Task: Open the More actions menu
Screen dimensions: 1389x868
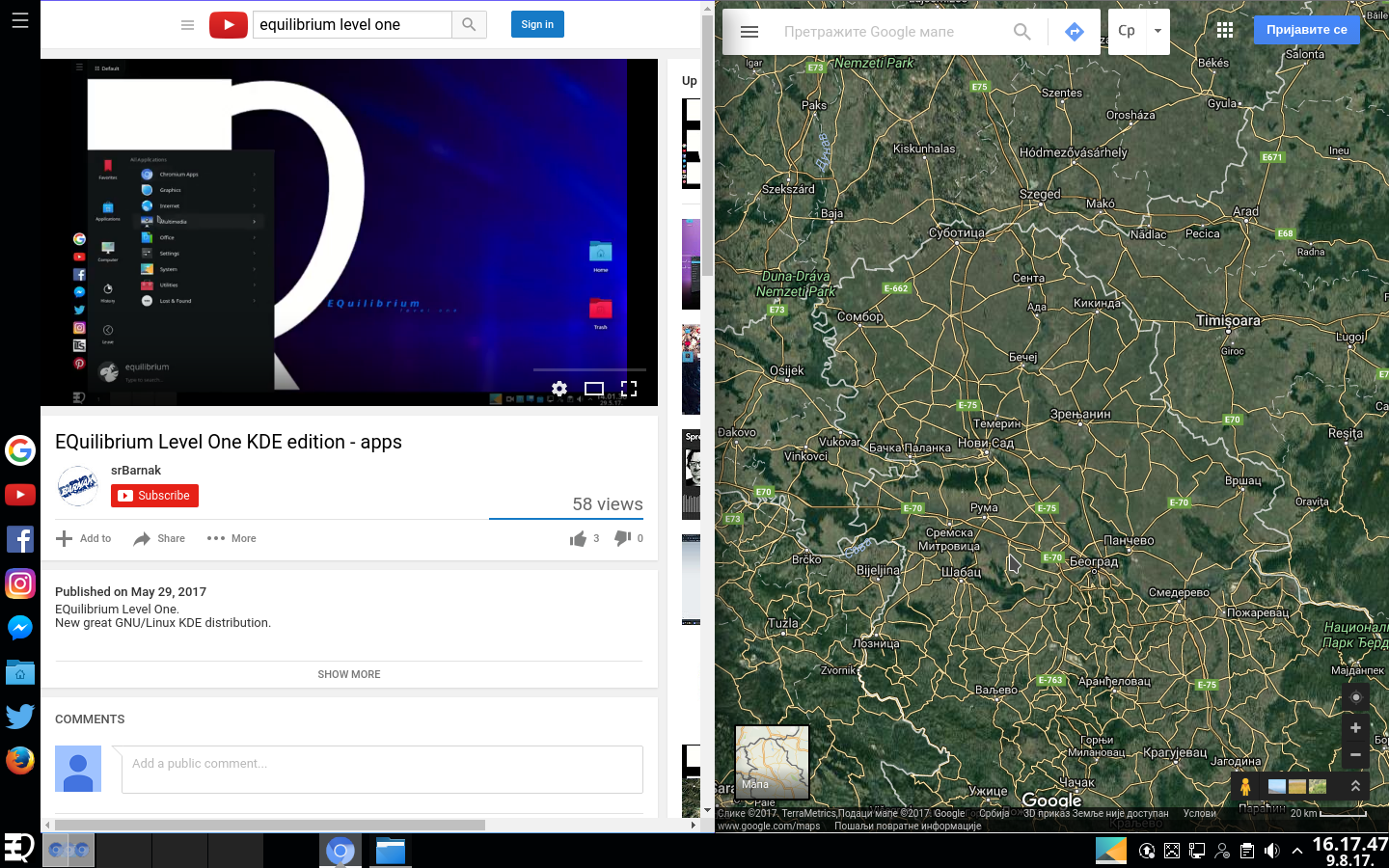Action: pos(231,538)
